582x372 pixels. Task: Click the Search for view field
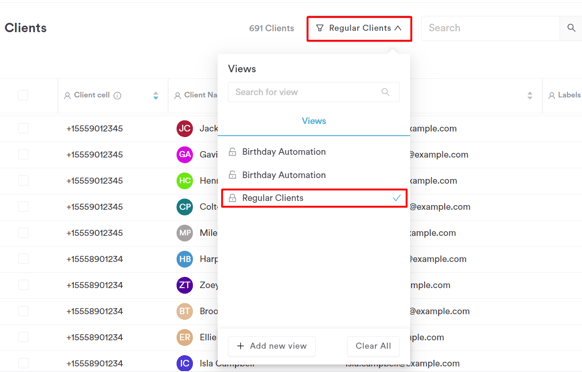click(314, 92)
